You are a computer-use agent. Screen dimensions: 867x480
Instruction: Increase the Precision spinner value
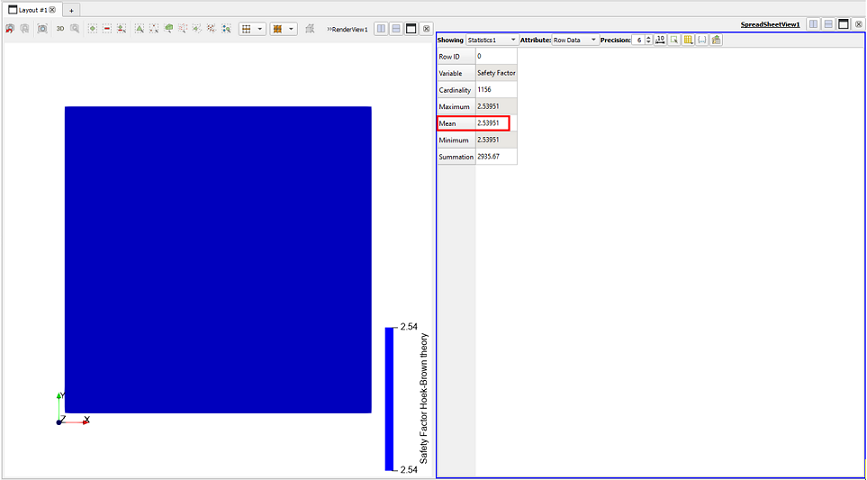click(649, 38)
